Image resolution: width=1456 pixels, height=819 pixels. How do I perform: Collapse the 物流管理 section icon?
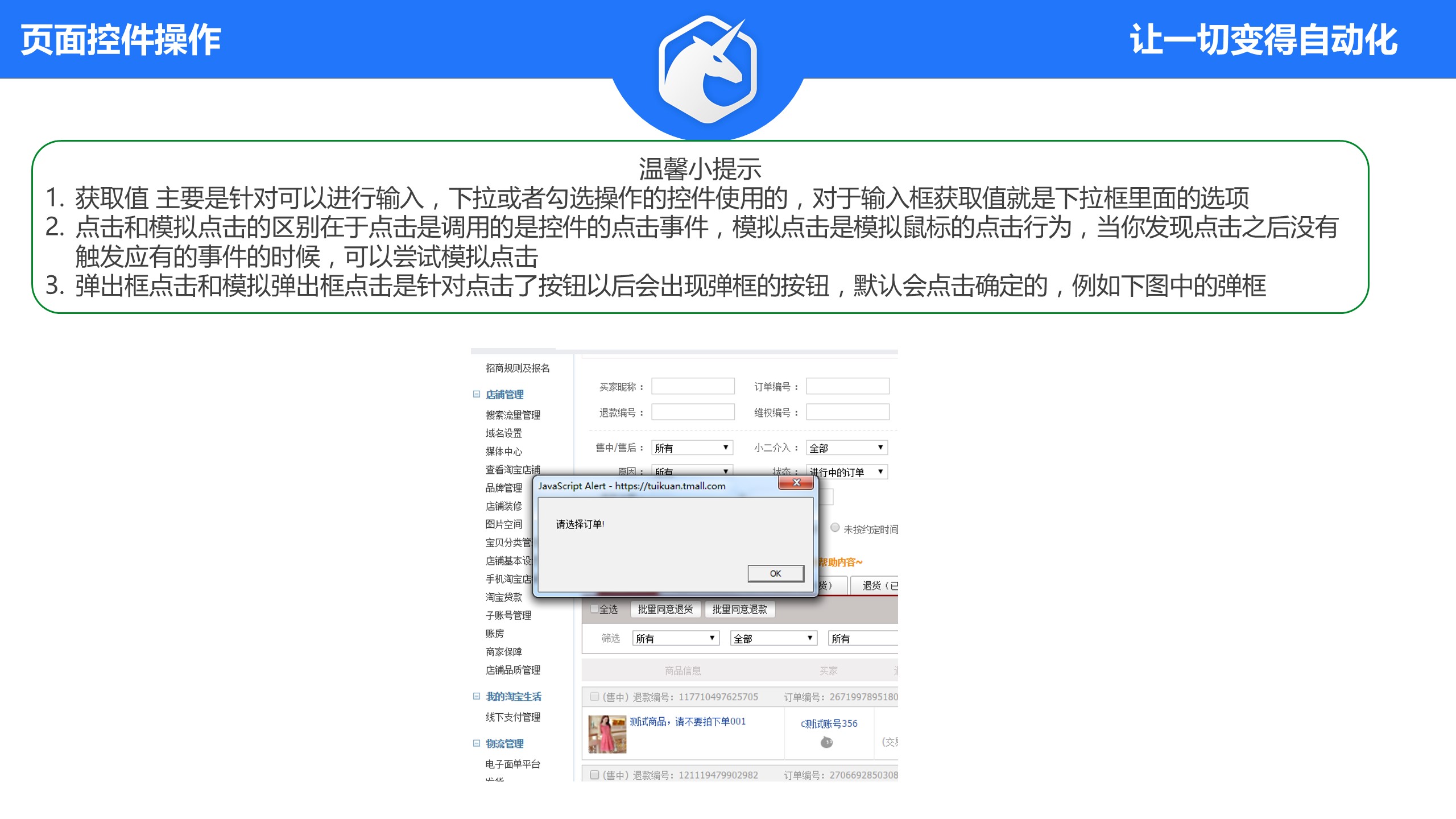coord(477,743)
